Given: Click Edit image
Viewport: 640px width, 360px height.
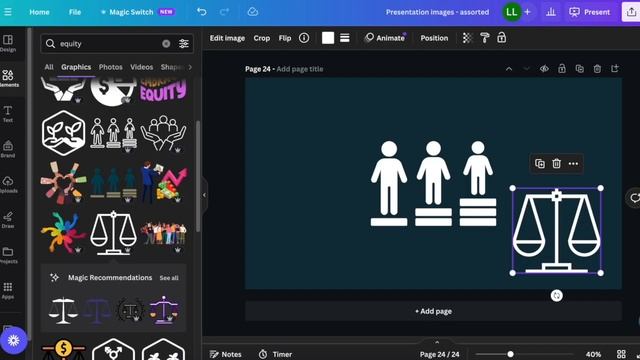Looking at the screenshot, I should 227,38.
